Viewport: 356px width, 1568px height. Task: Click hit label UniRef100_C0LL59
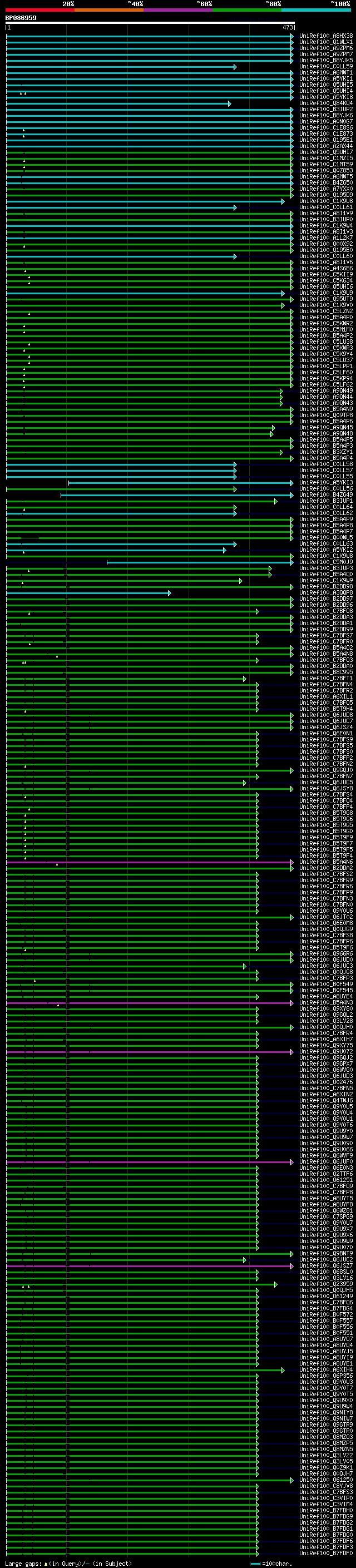pyautogui.click(x=326, y=66)
